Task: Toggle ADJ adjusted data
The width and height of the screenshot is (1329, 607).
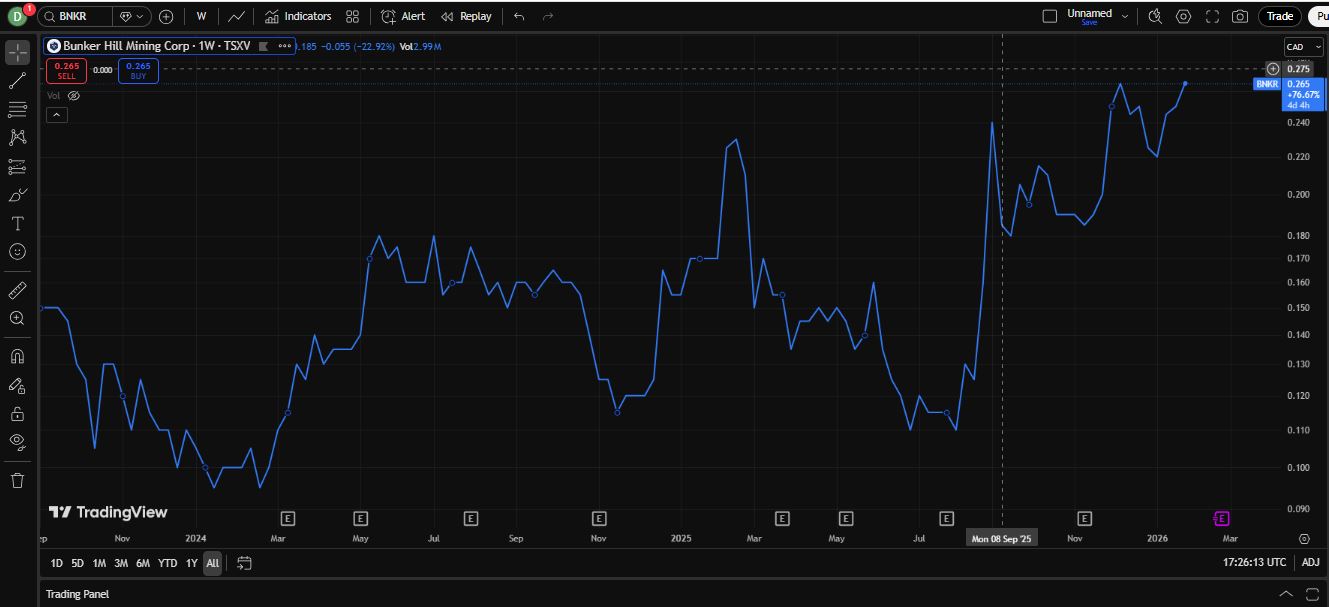Action: coord(1310,563)
